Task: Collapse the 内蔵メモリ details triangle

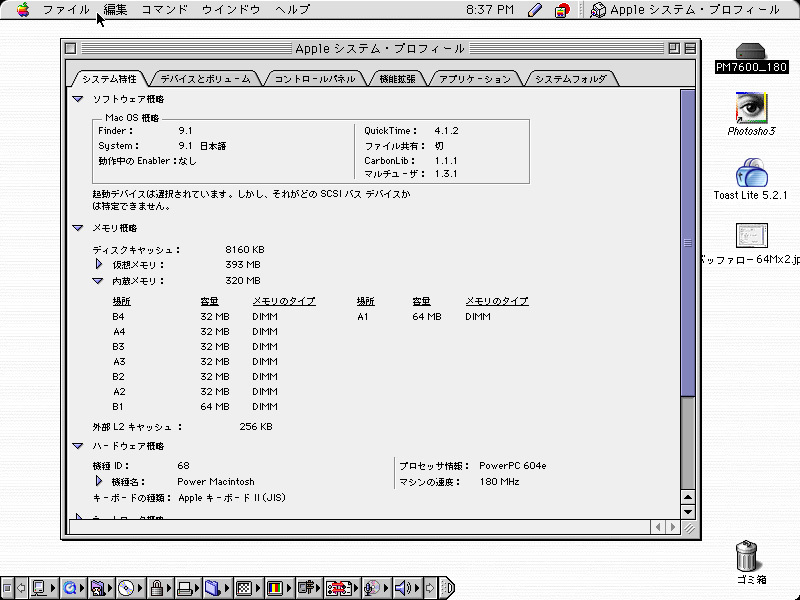Action: point(97,281)
